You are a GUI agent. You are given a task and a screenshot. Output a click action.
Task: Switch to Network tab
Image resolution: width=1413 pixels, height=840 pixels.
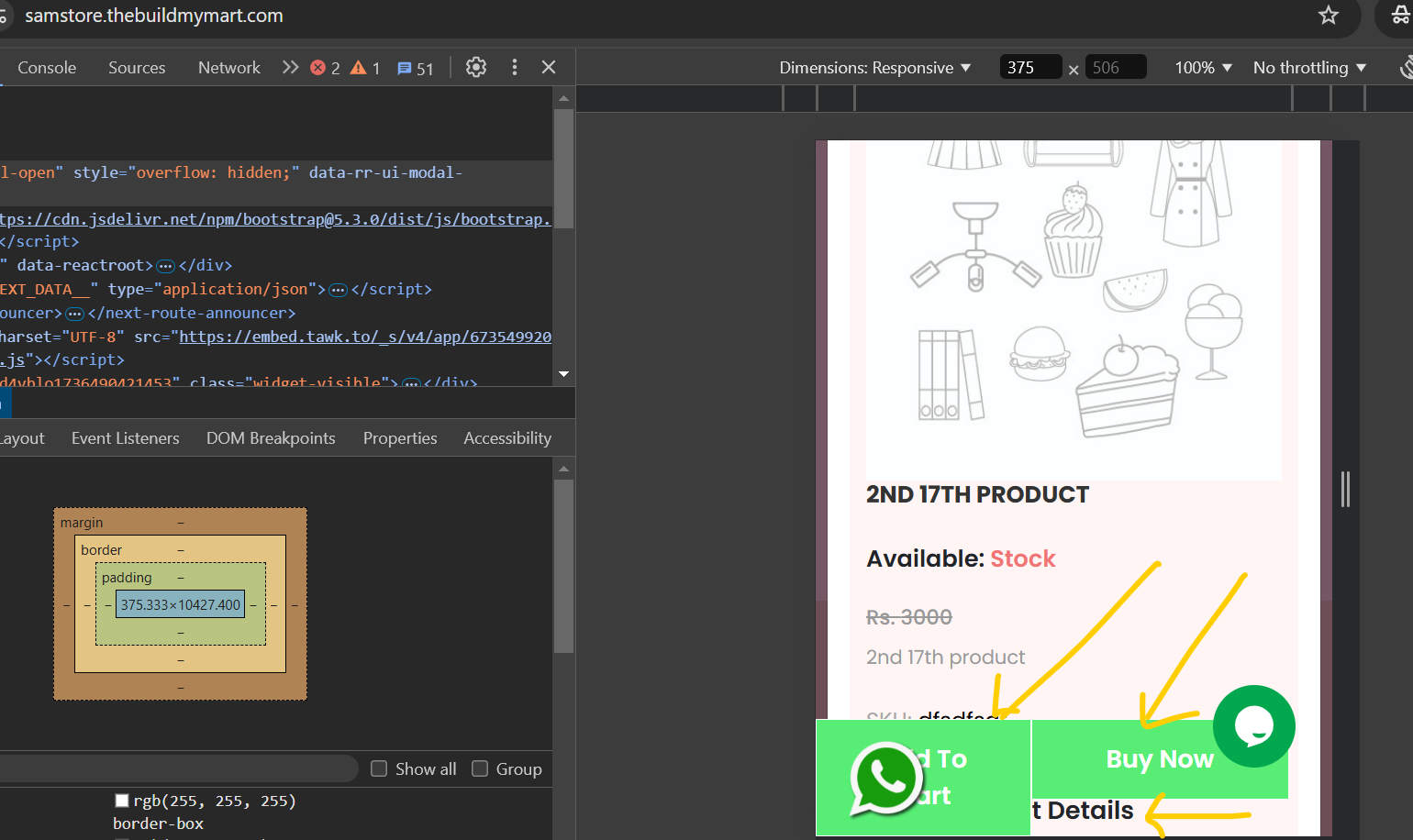coord(229,68)
